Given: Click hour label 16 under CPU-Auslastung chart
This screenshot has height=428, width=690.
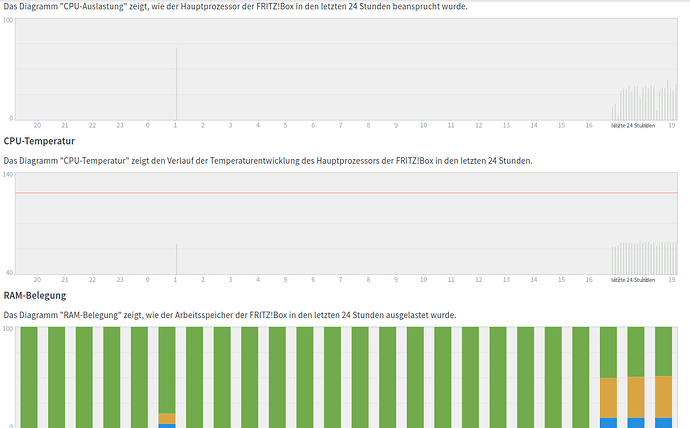Looking at the screenshot, I should pos(589,125).
